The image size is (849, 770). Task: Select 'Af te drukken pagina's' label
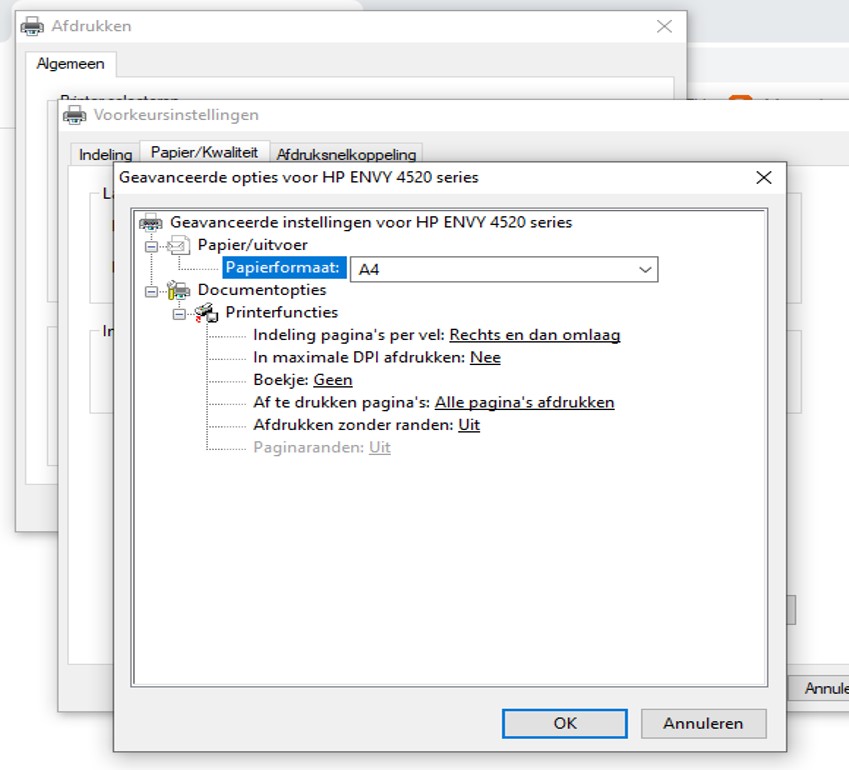[342, 402]
